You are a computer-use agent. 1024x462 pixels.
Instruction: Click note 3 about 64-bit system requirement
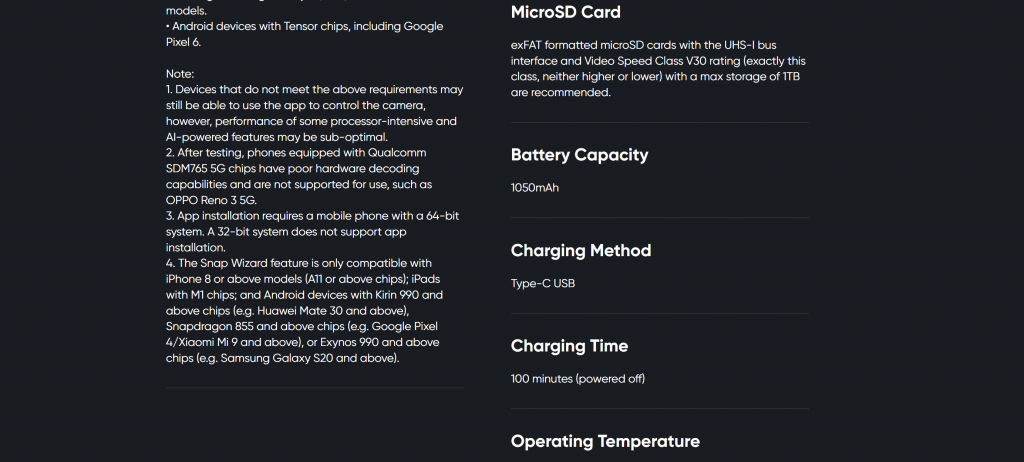tap(312, 231)
